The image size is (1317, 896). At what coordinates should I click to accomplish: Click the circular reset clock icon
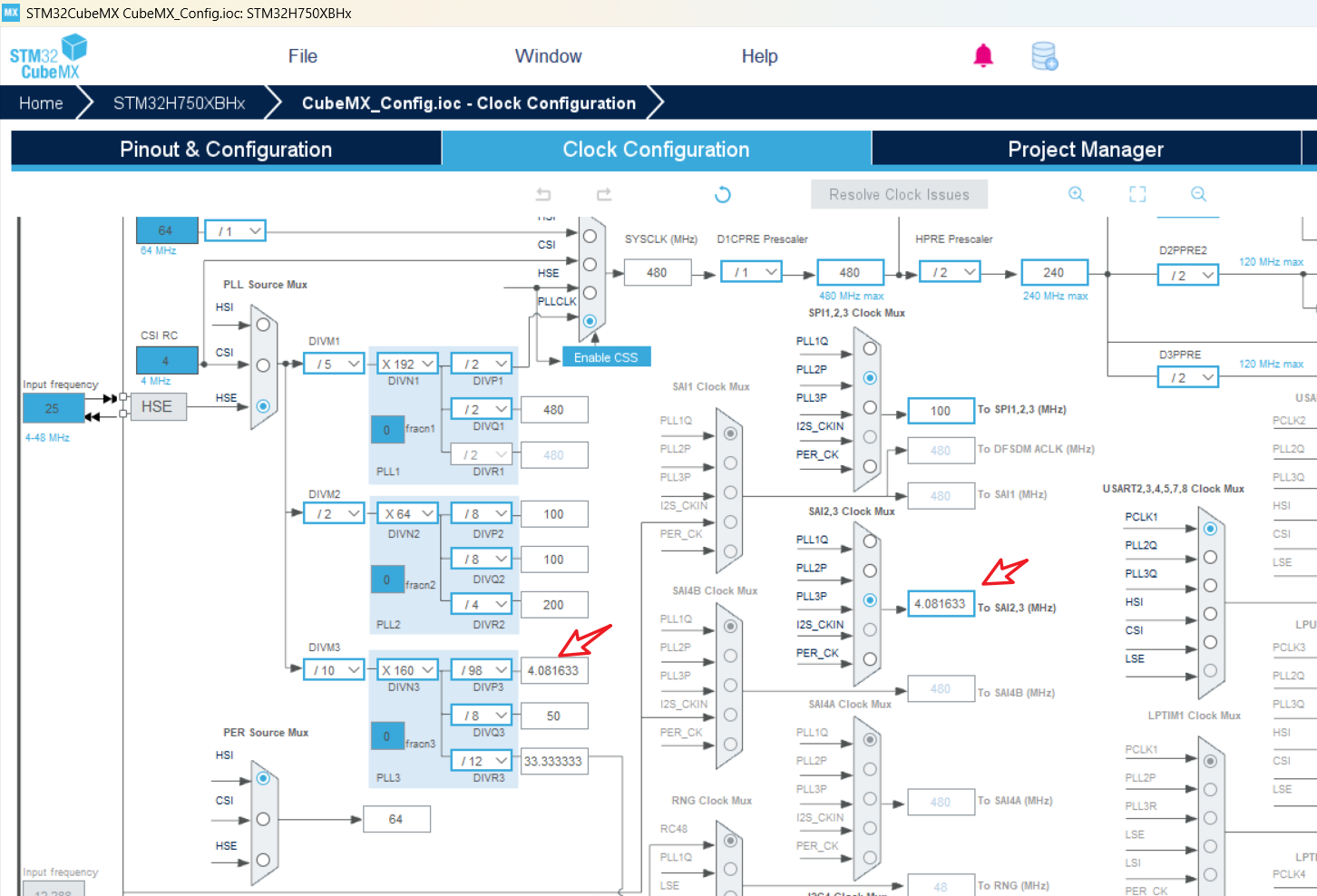coord(722,194)
